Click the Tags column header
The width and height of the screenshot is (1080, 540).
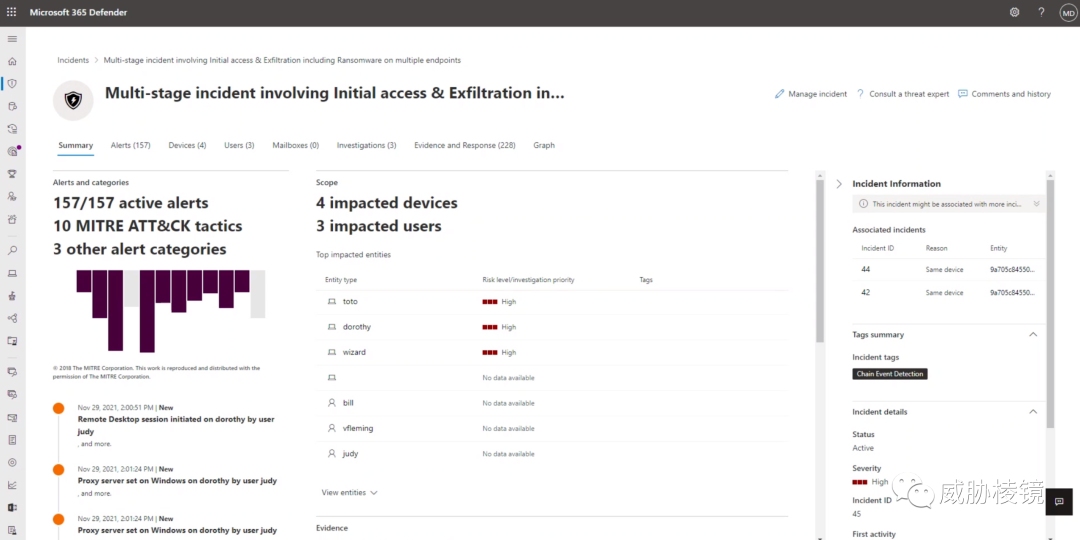tap(645, 280)
